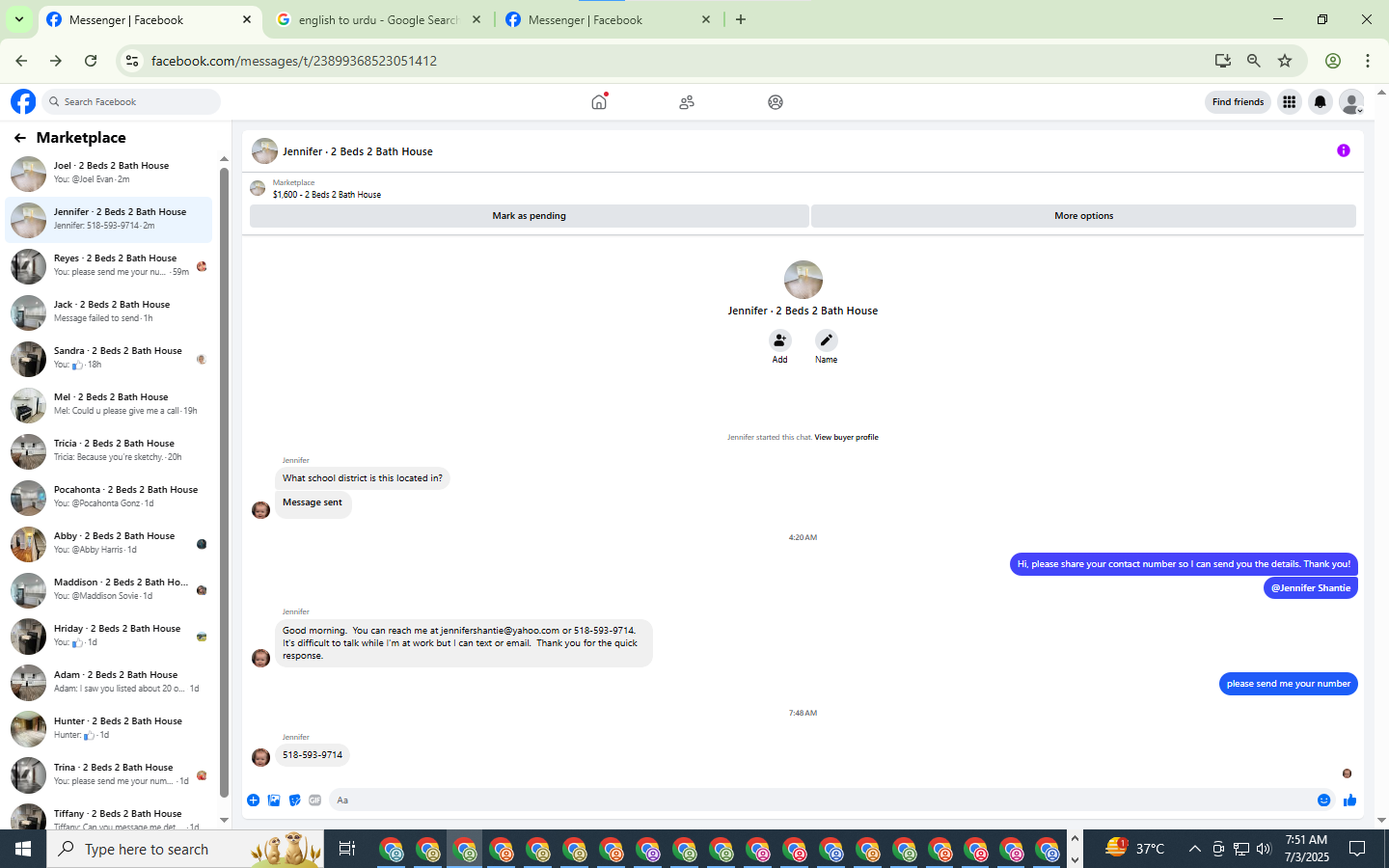
Task: Open Task View on the taskbar
Action: pos(347,849)
